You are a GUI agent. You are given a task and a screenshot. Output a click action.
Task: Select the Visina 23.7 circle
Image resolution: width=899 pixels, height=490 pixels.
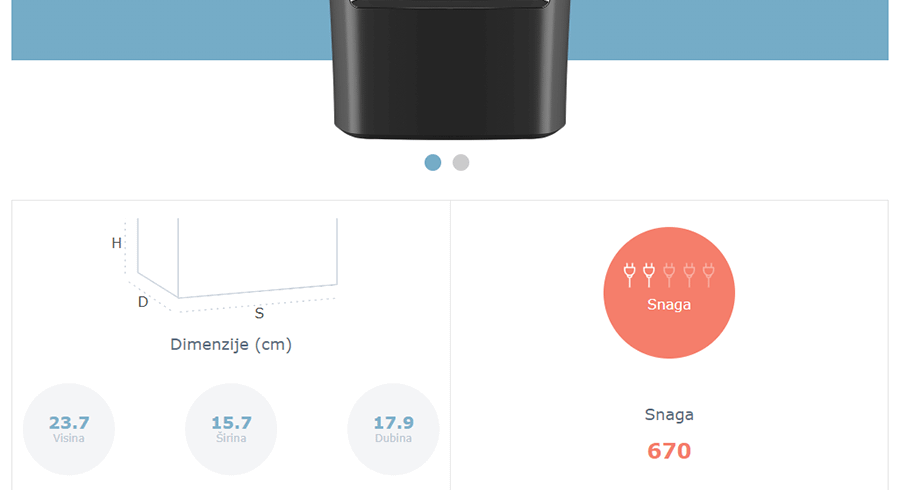click(69, 429)
